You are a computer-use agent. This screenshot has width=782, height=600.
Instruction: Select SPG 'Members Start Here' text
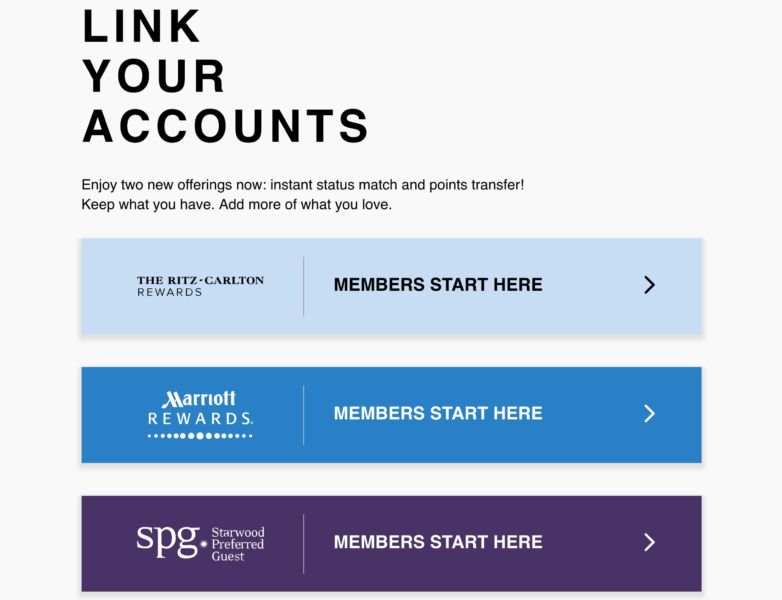(x=438, y=542)
